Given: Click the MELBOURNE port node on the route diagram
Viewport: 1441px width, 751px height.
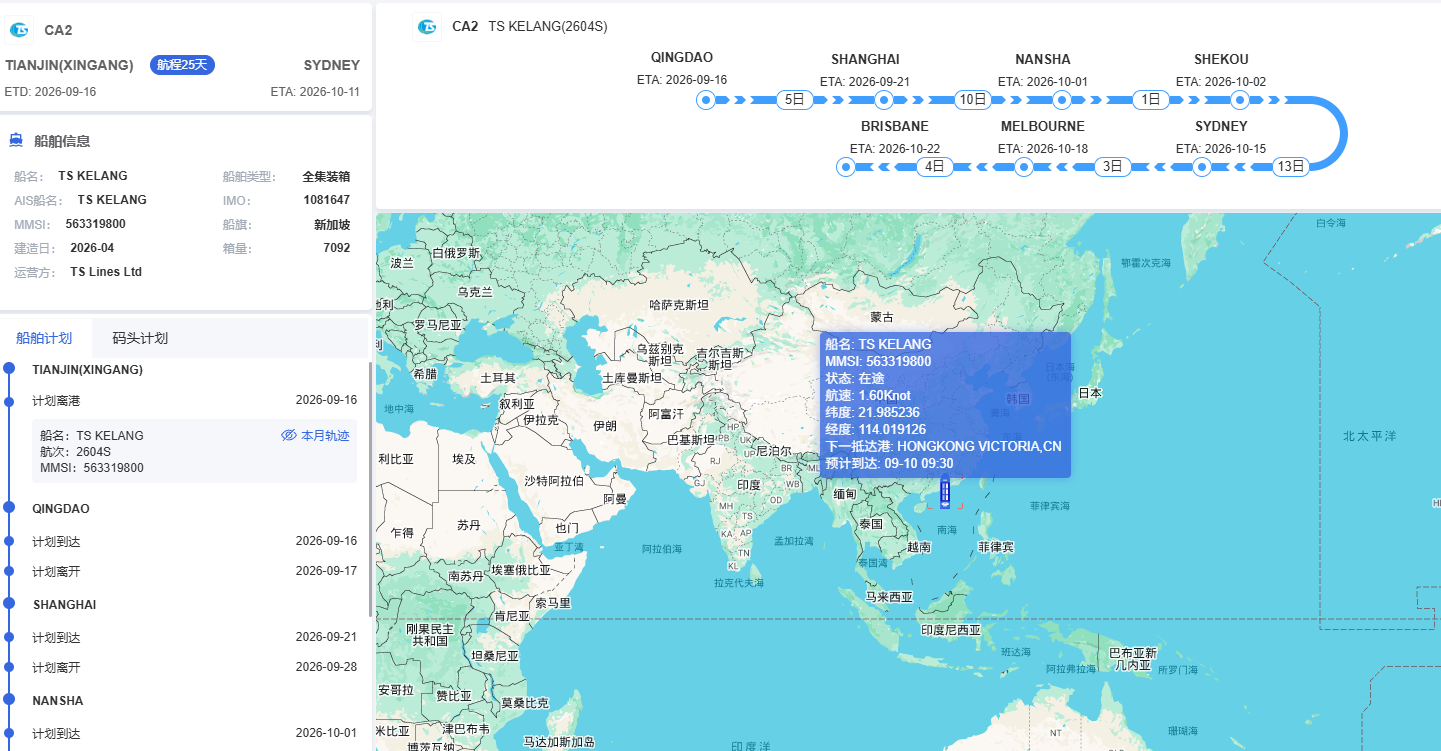Looking at the screenshot, I should point(1024,167).
